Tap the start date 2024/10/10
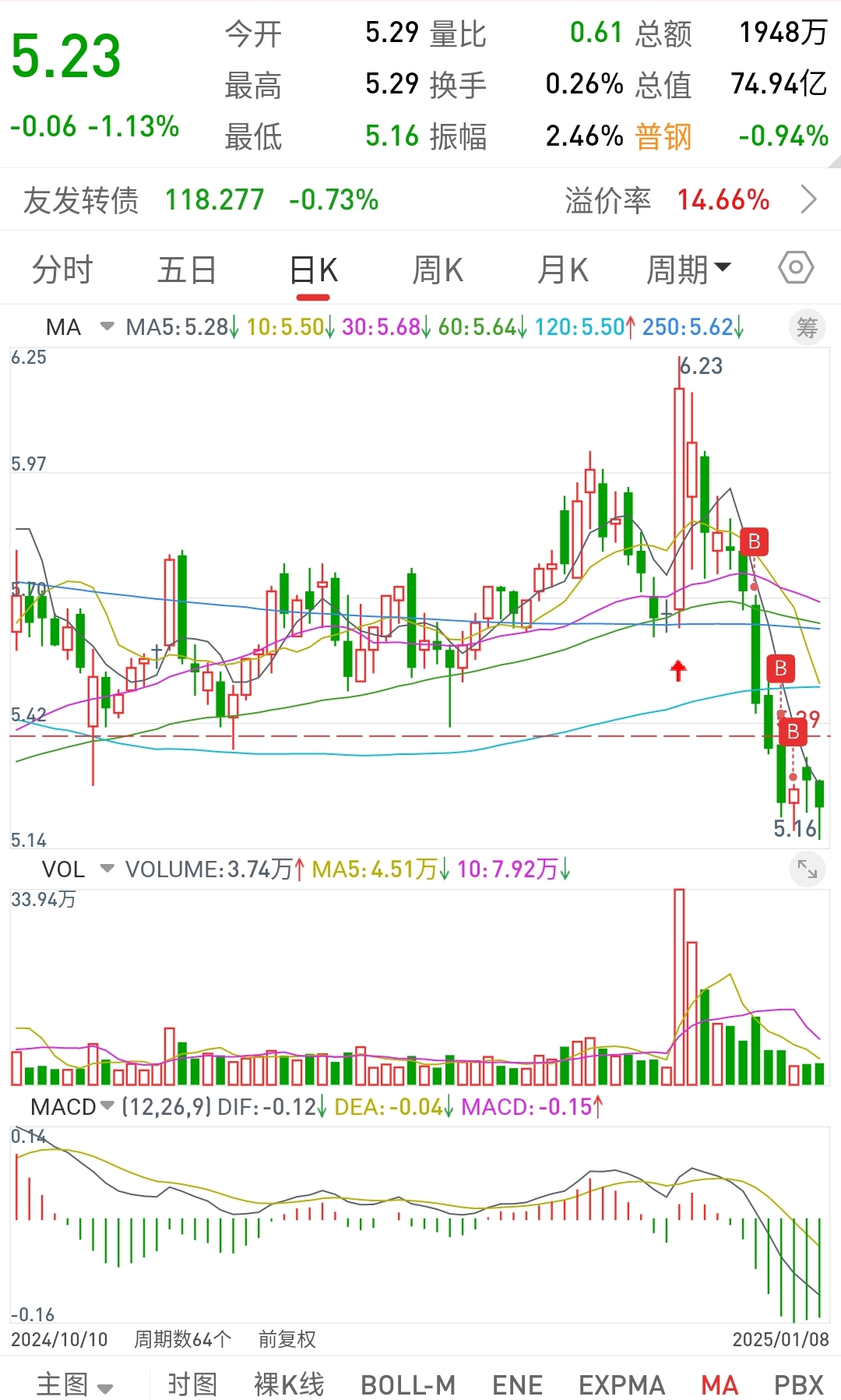Image resolution: width=841 pixels, height=1400 pixels. click(x=59, y=1339)
